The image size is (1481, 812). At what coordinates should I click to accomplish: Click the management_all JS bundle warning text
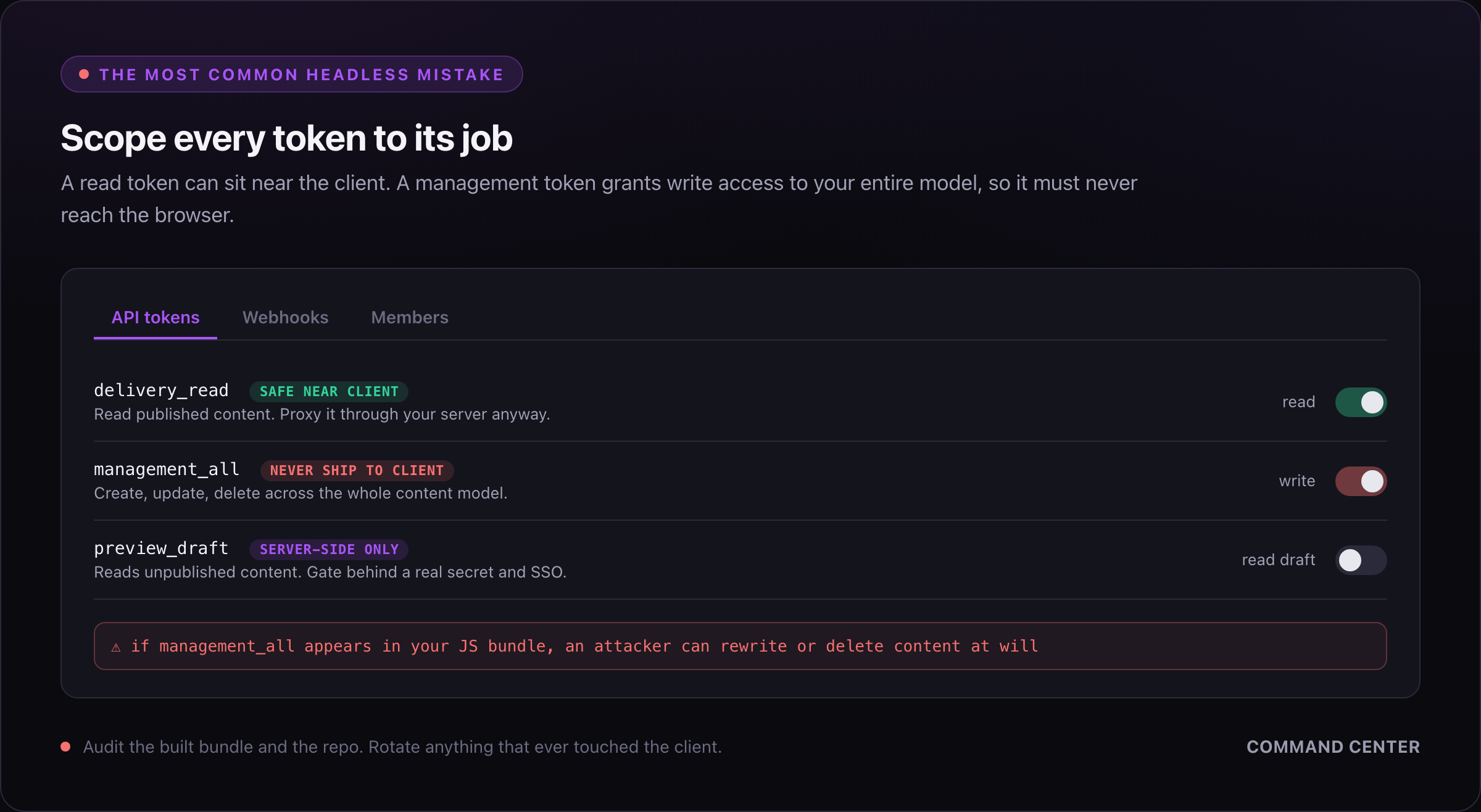tap(584, 646)
